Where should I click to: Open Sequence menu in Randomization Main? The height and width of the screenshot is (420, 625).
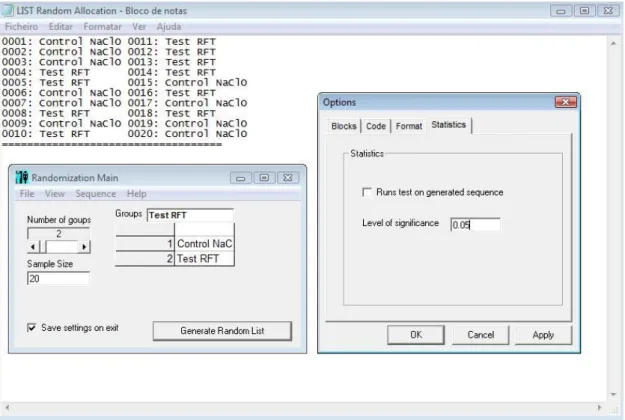click(x=96, y=194)
